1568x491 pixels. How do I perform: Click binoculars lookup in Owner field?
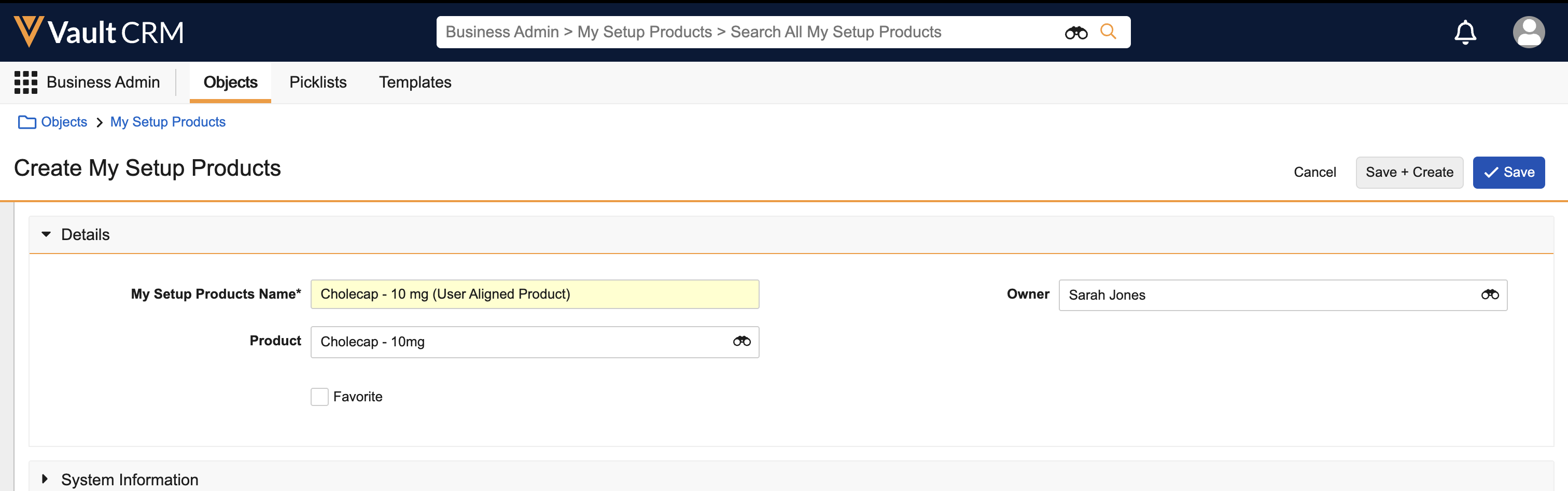click(1490, 294)
